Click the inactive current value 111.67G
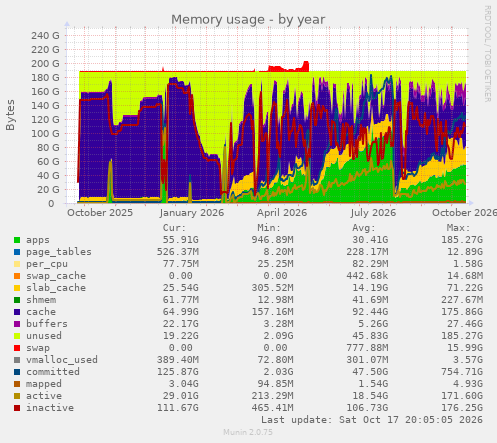 [178, 408]
